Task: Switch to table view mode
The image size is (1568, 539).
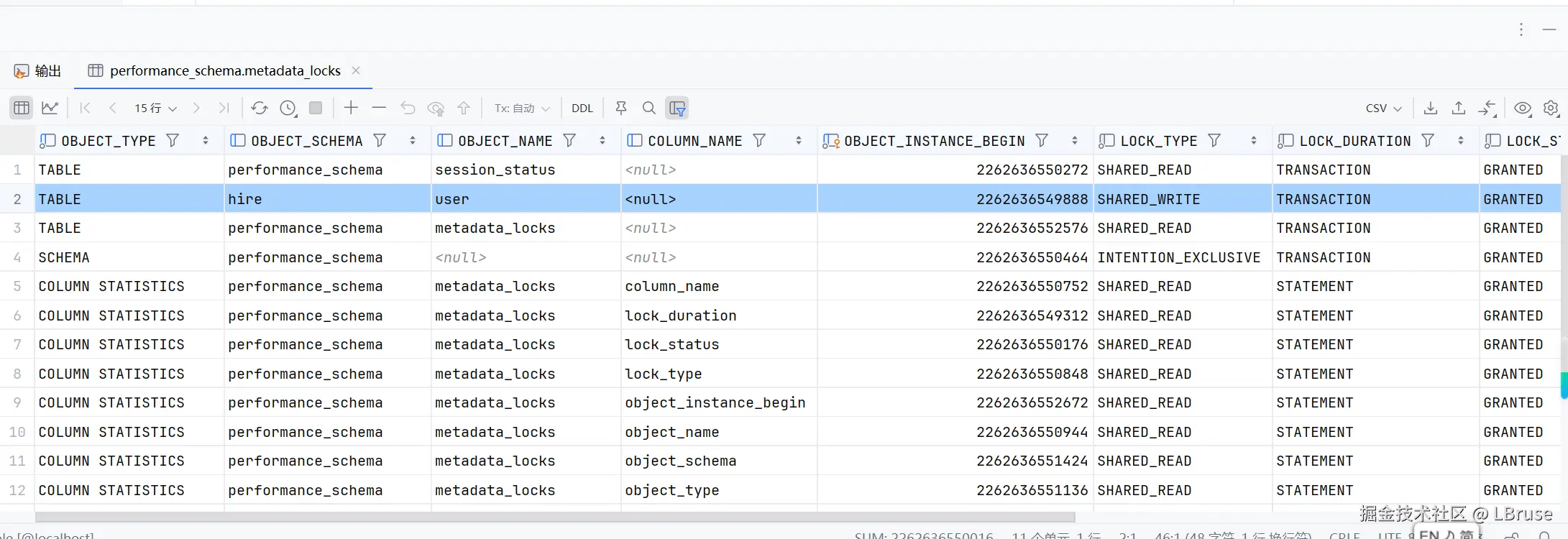Action: [x=22, y=108]
